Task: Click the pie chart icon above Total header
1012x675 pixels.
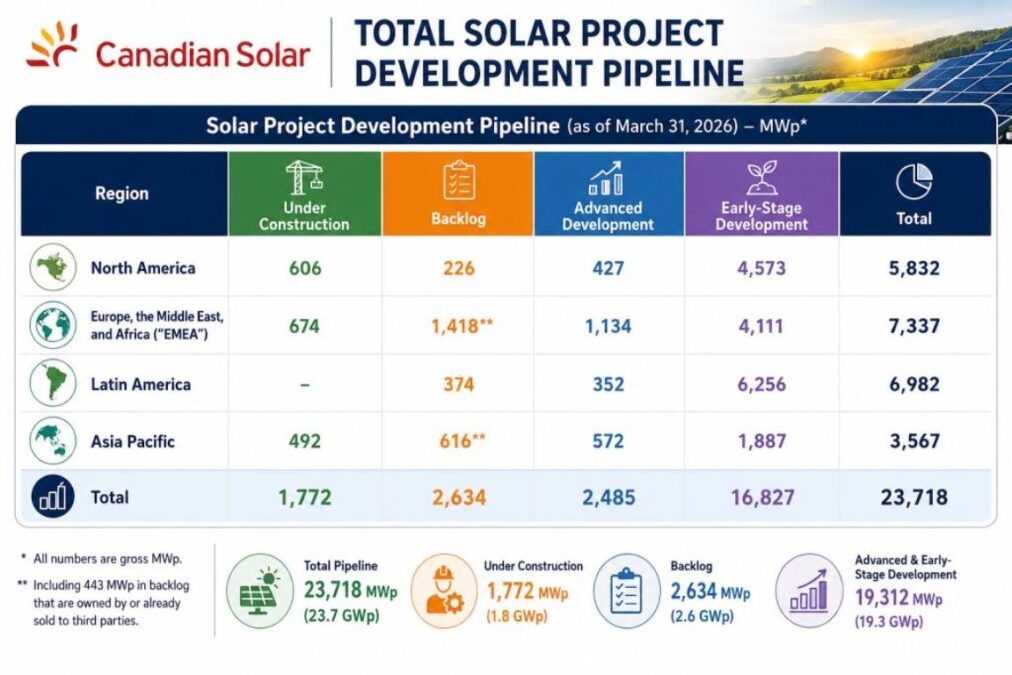Action: 914,182
